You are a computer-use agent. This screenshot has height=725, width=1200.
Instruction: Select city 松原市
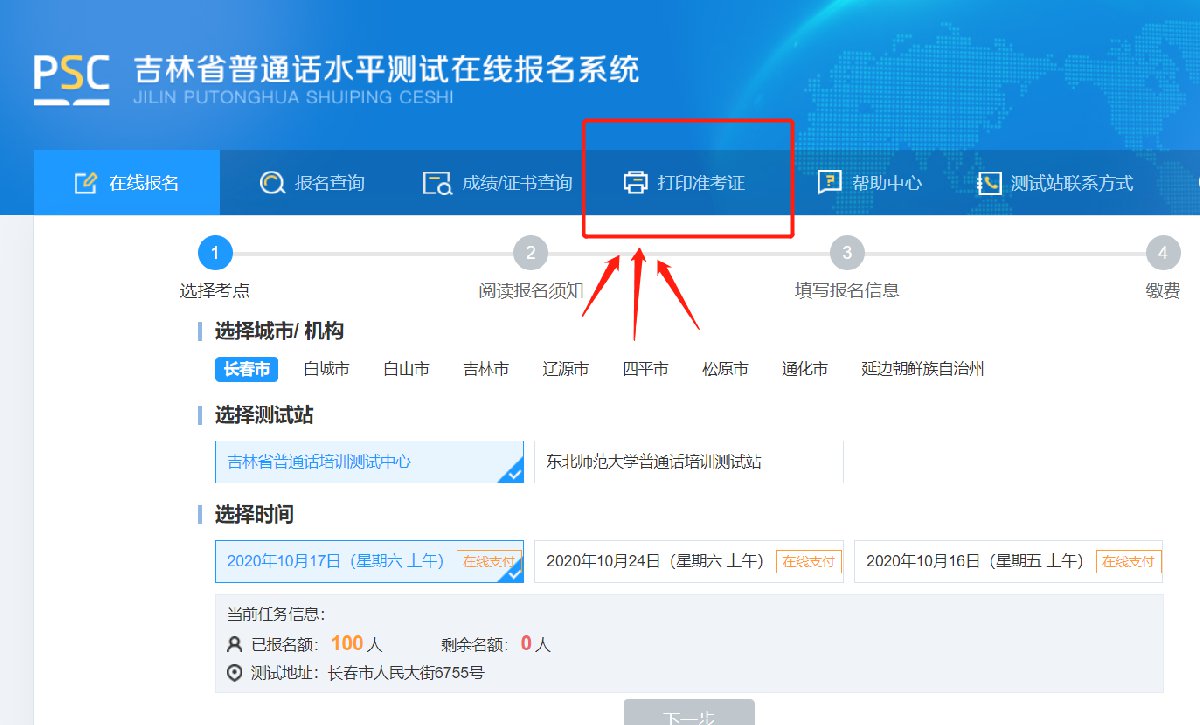725,369
